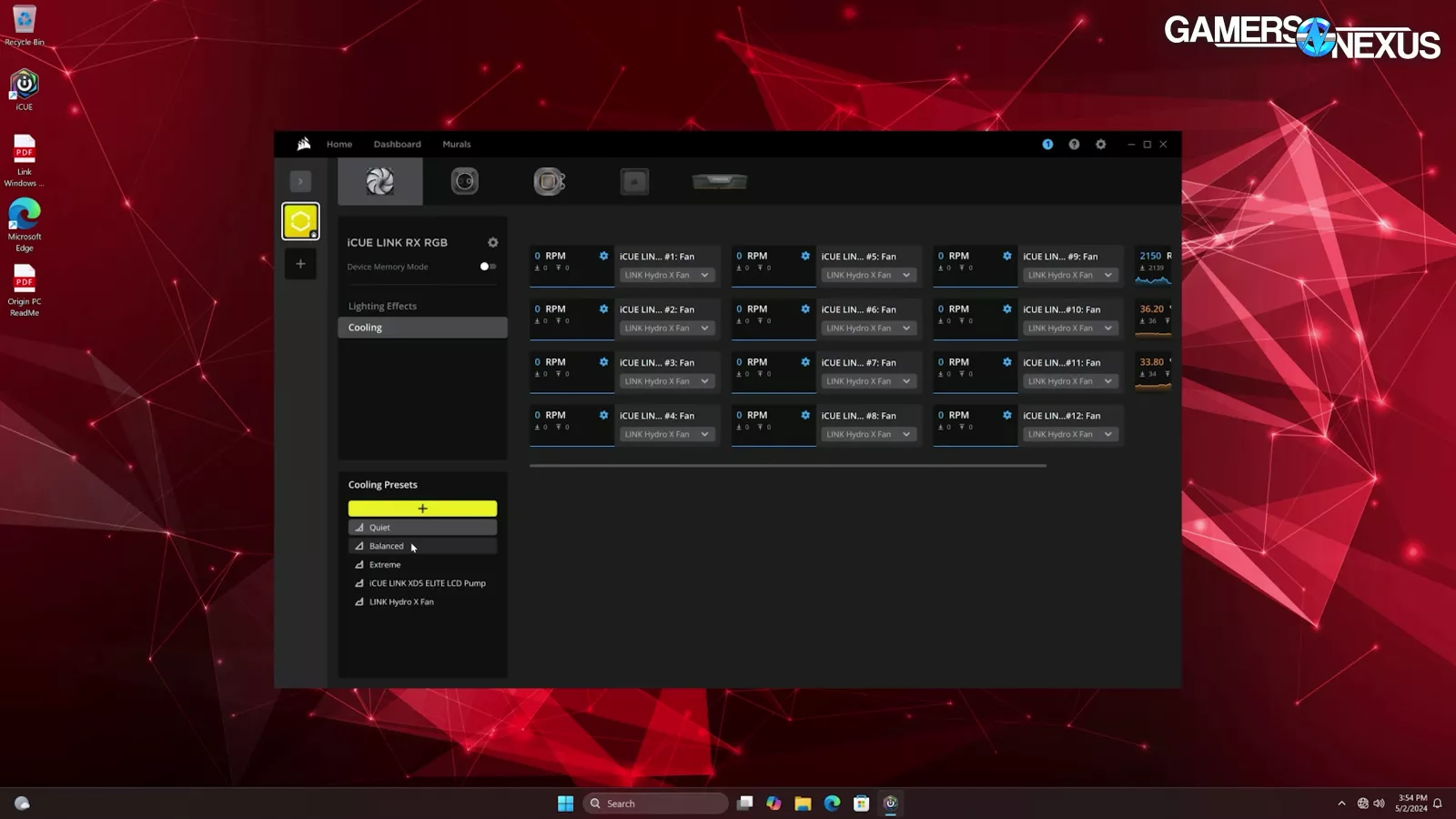
Task: Click gear icon on fan #1 RPM tile
Action: pos(603,257)
